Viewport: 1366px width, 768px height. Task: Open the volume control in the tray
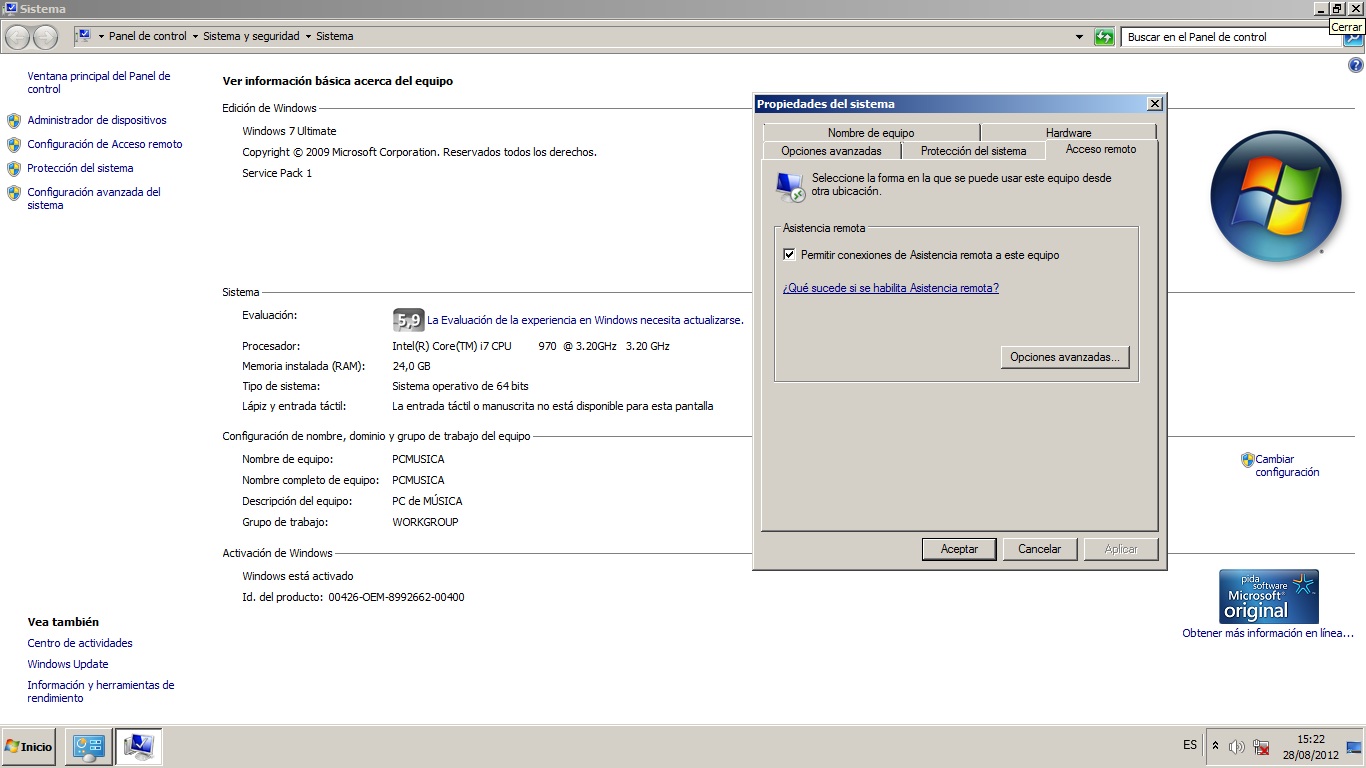point(1237,747)
